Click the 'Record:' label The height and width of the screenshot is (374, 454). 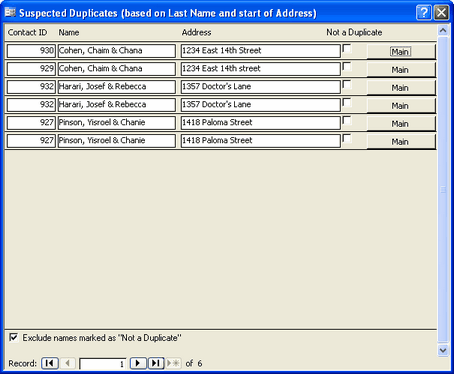pos(23,363)
